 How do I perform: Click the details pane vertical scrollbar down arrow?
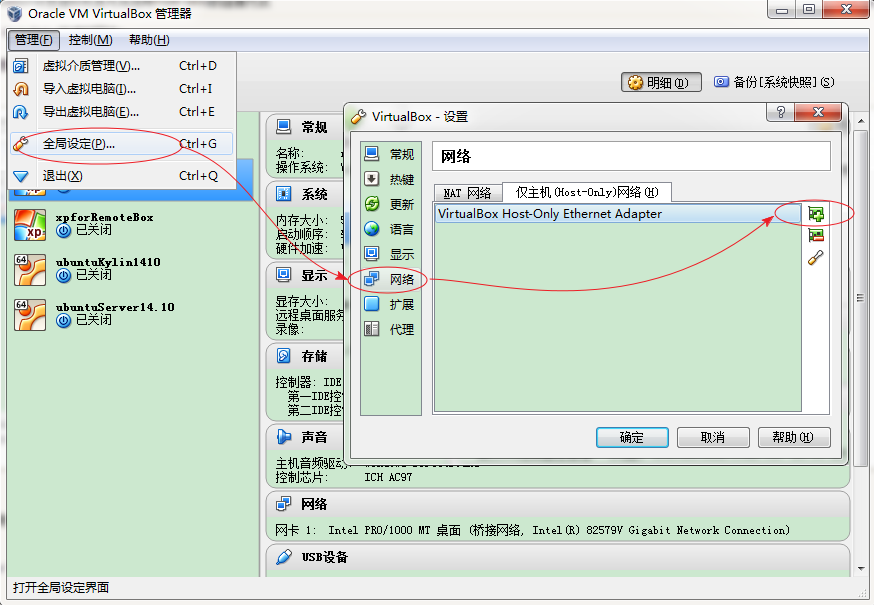pyautogui.click(x=861, y=569)
